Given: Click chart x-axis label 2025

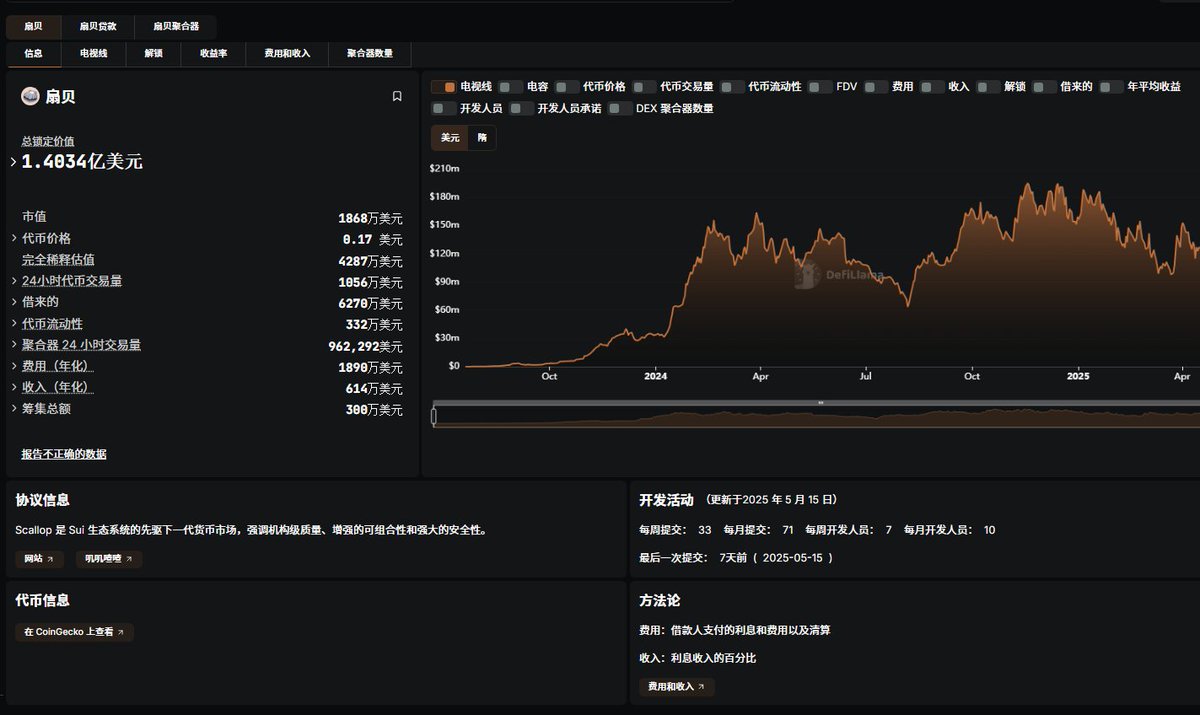Looking at the screenshot, I should pyautogui.click(x=1078, y=377).
